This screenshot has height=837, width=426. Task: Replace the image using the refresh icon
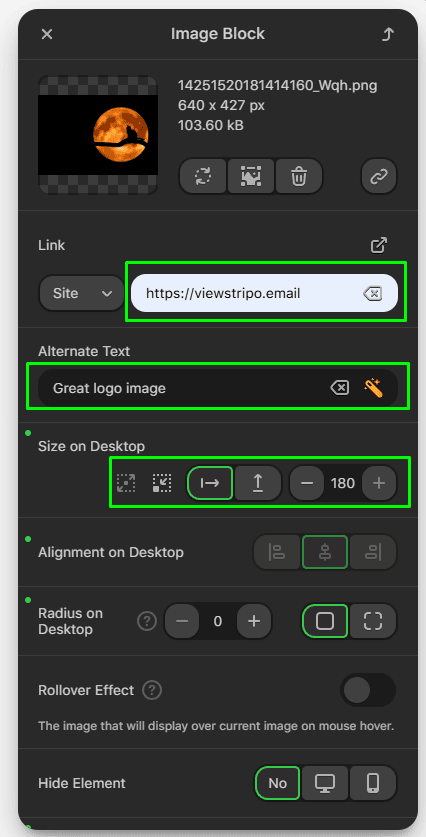point(203,176)
